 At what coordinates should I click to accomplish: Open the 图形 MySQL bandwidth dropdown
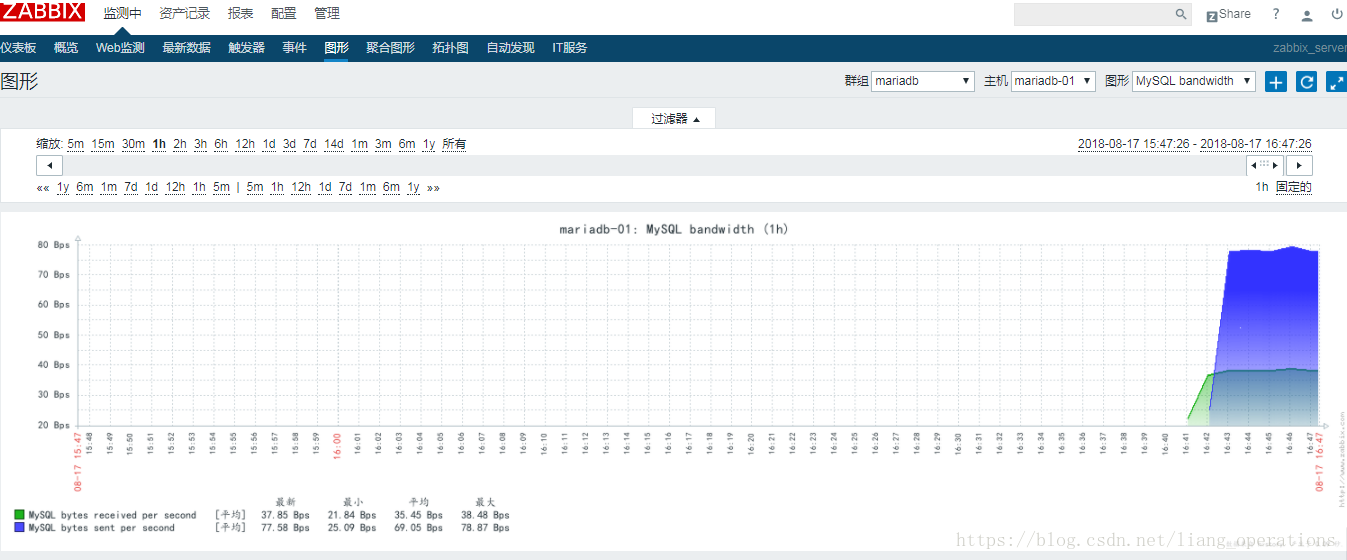point(1194,81)
